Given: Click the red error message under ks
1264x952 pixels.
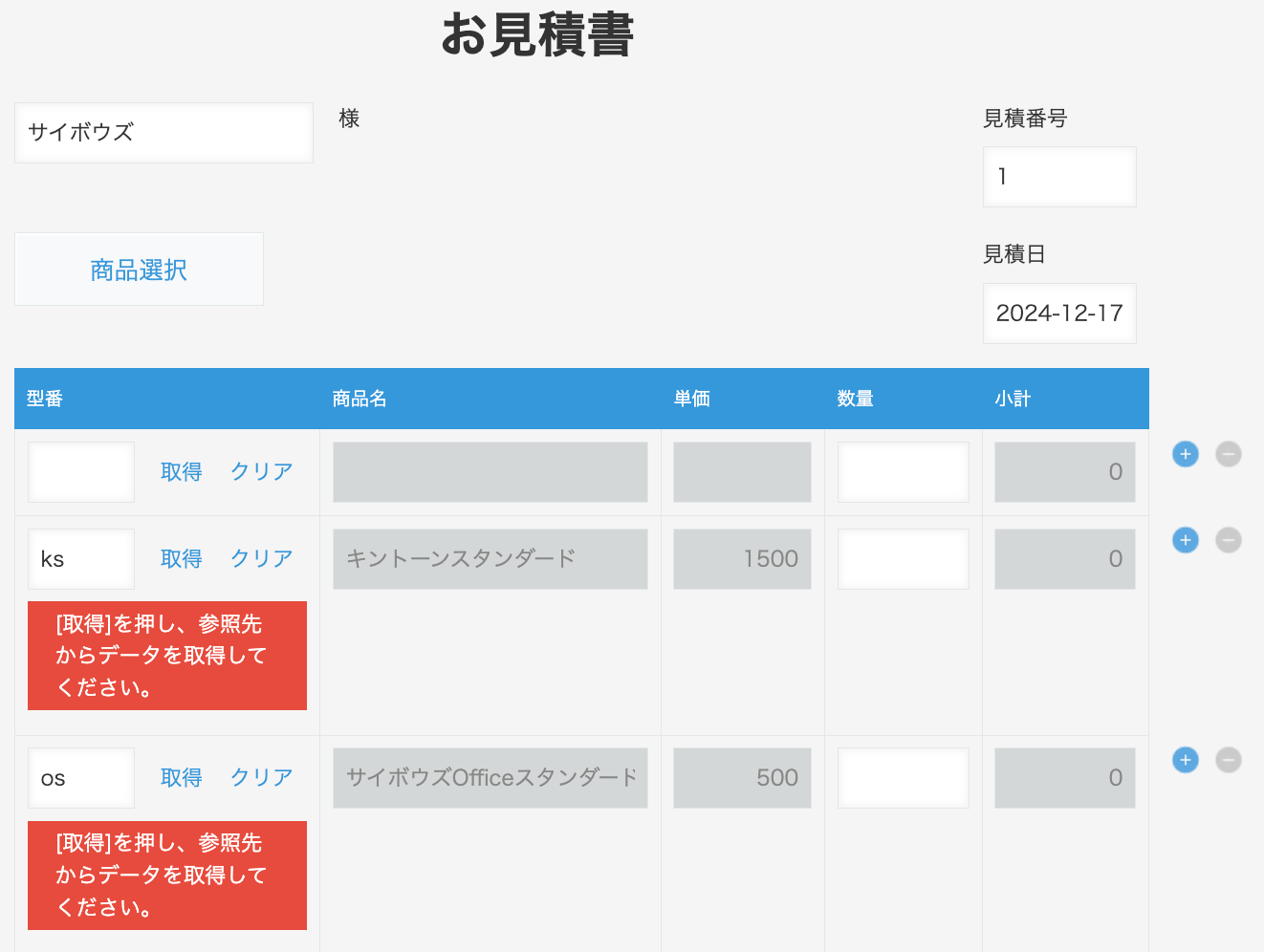Looking at the screenshot, I should tap(167, 656).
